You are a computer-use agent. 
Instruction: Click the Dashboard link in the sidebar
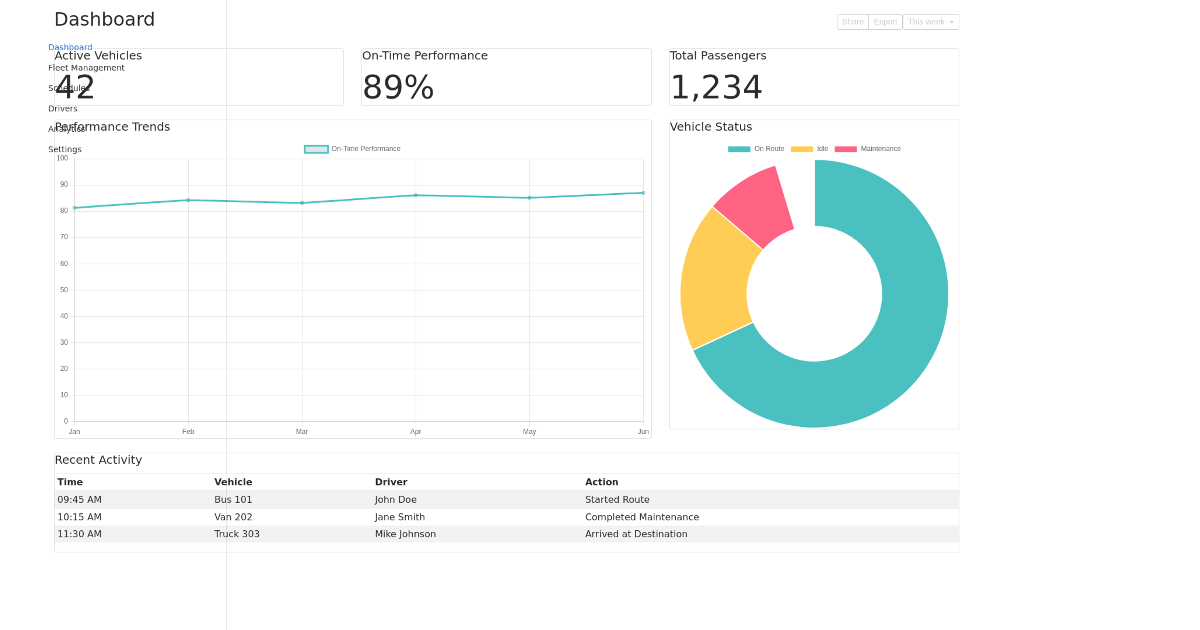coord(69,46)
